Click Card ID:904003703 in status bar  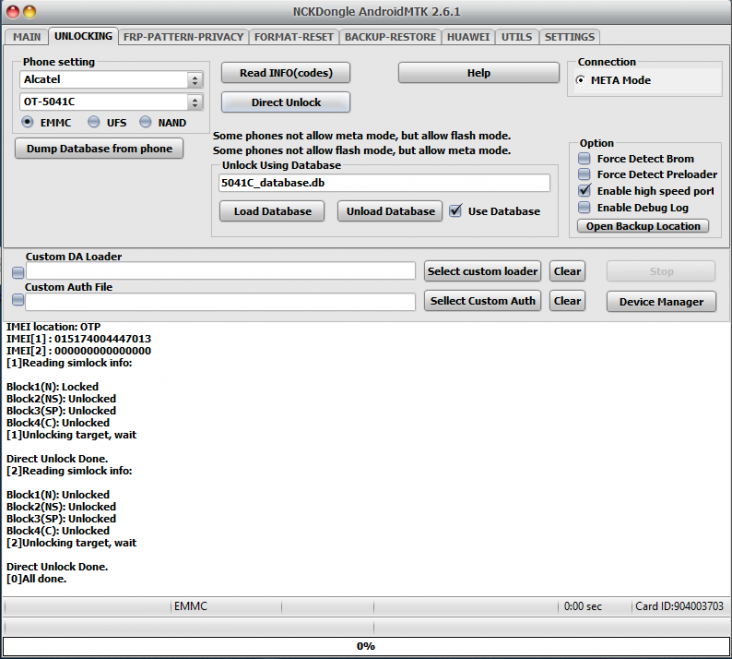click(x=679, y=606)
